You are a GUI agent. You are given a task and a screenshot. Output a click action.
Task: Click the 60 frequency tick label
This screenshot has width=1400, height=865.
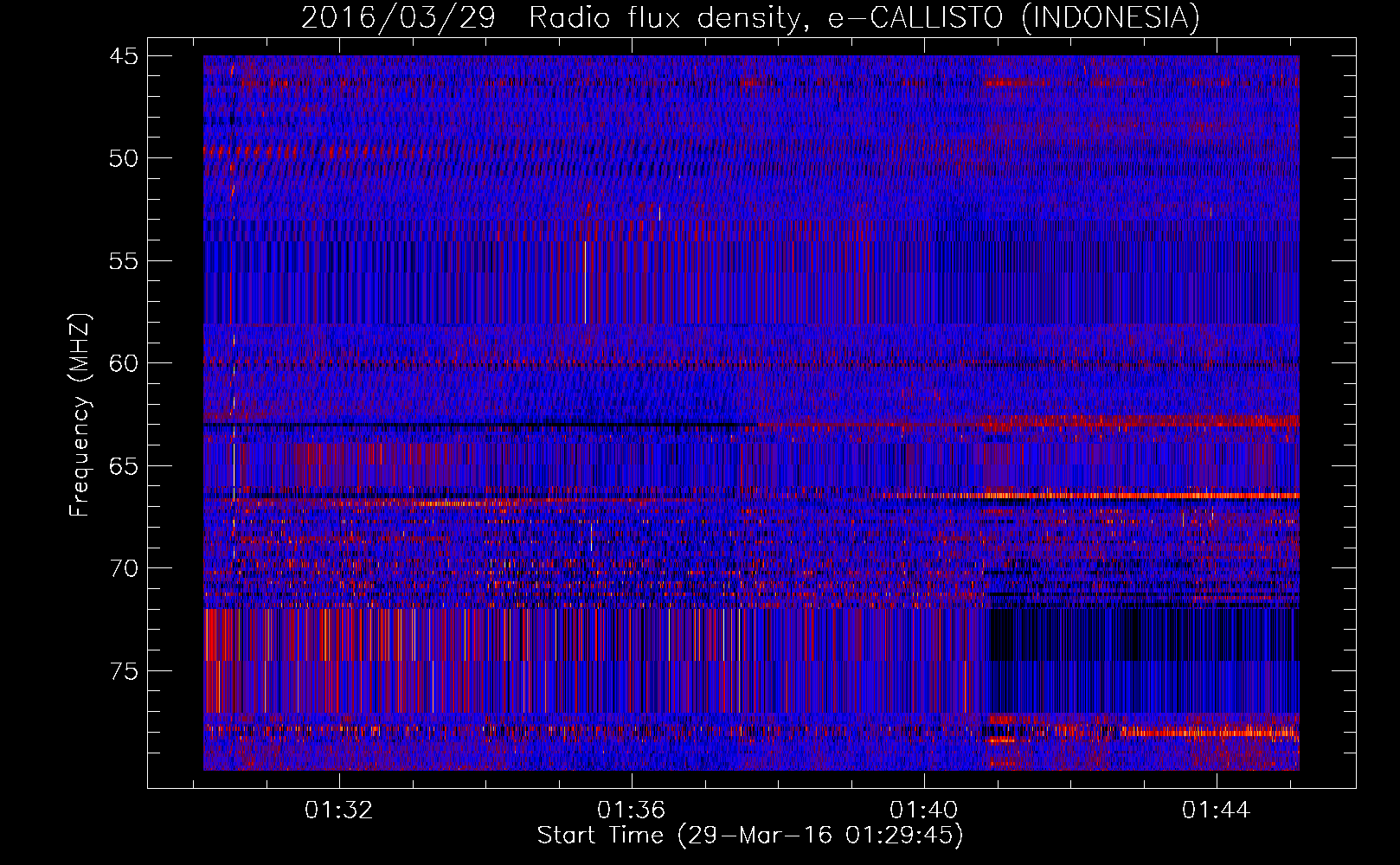[124, 363]
